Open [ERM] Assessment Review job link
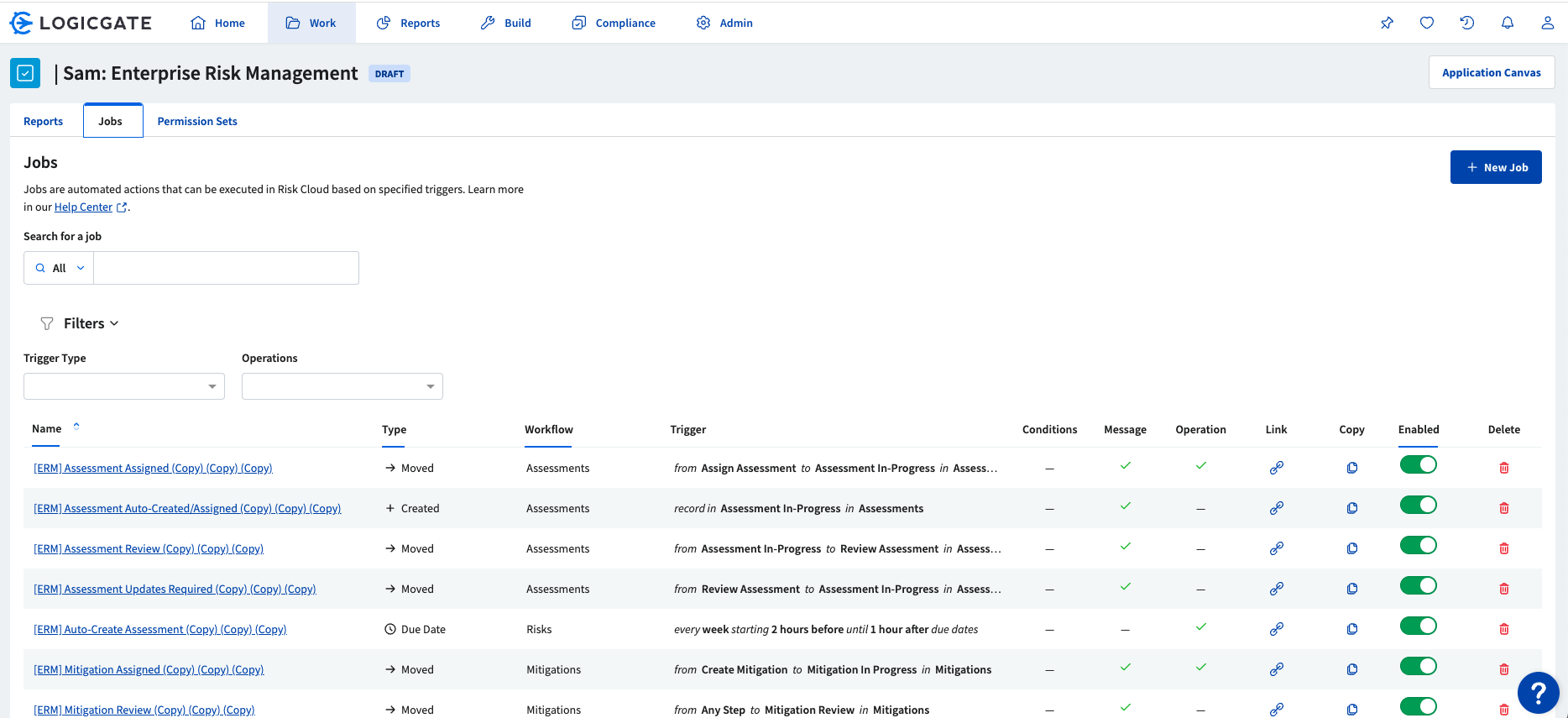 [149, 548]
